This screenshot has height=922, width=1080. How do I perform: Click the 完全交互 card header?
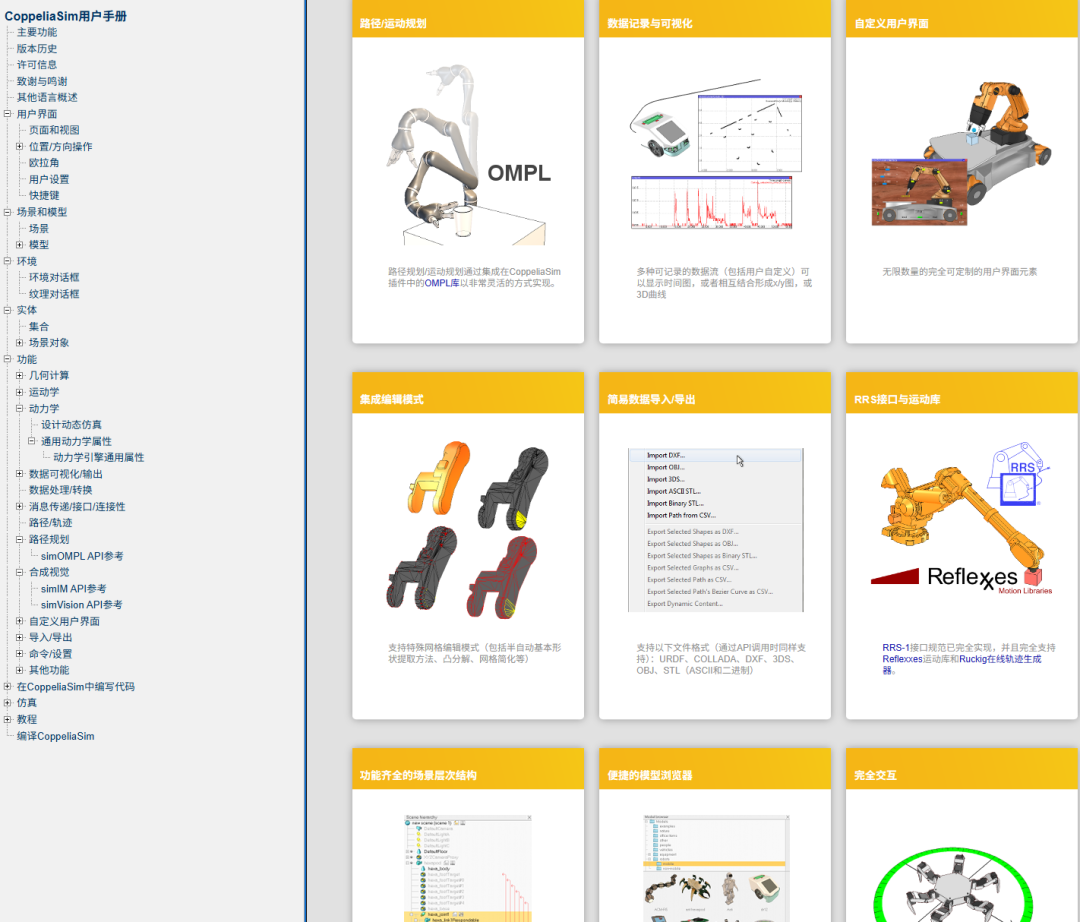point(962,769)
